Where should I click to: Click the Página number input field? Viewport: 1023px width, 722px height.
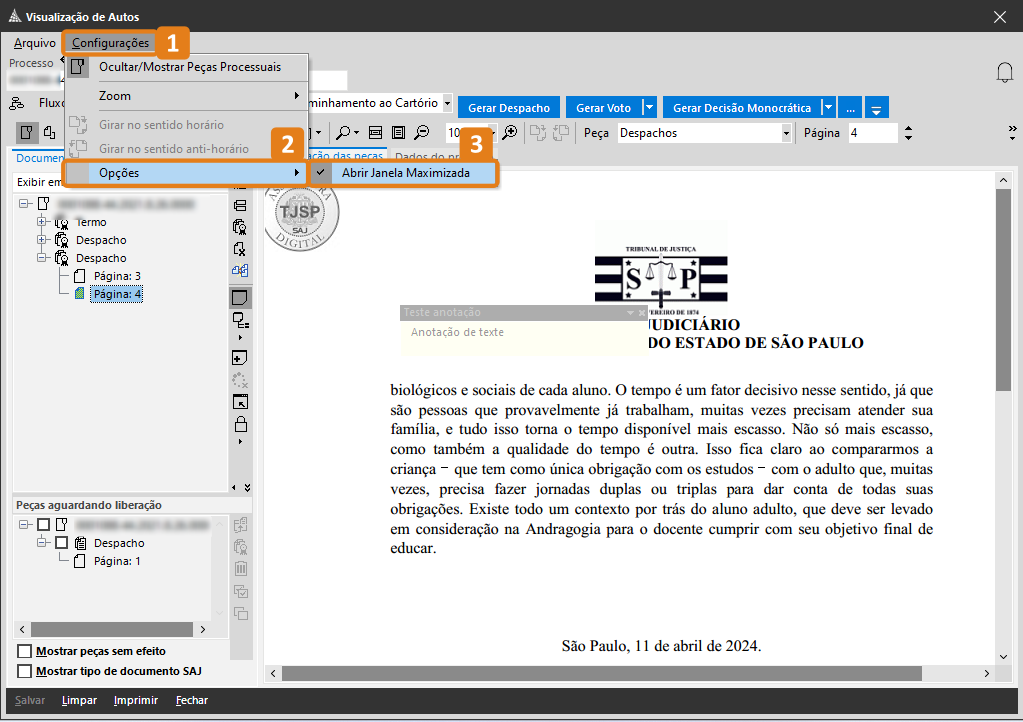[873, 133]
